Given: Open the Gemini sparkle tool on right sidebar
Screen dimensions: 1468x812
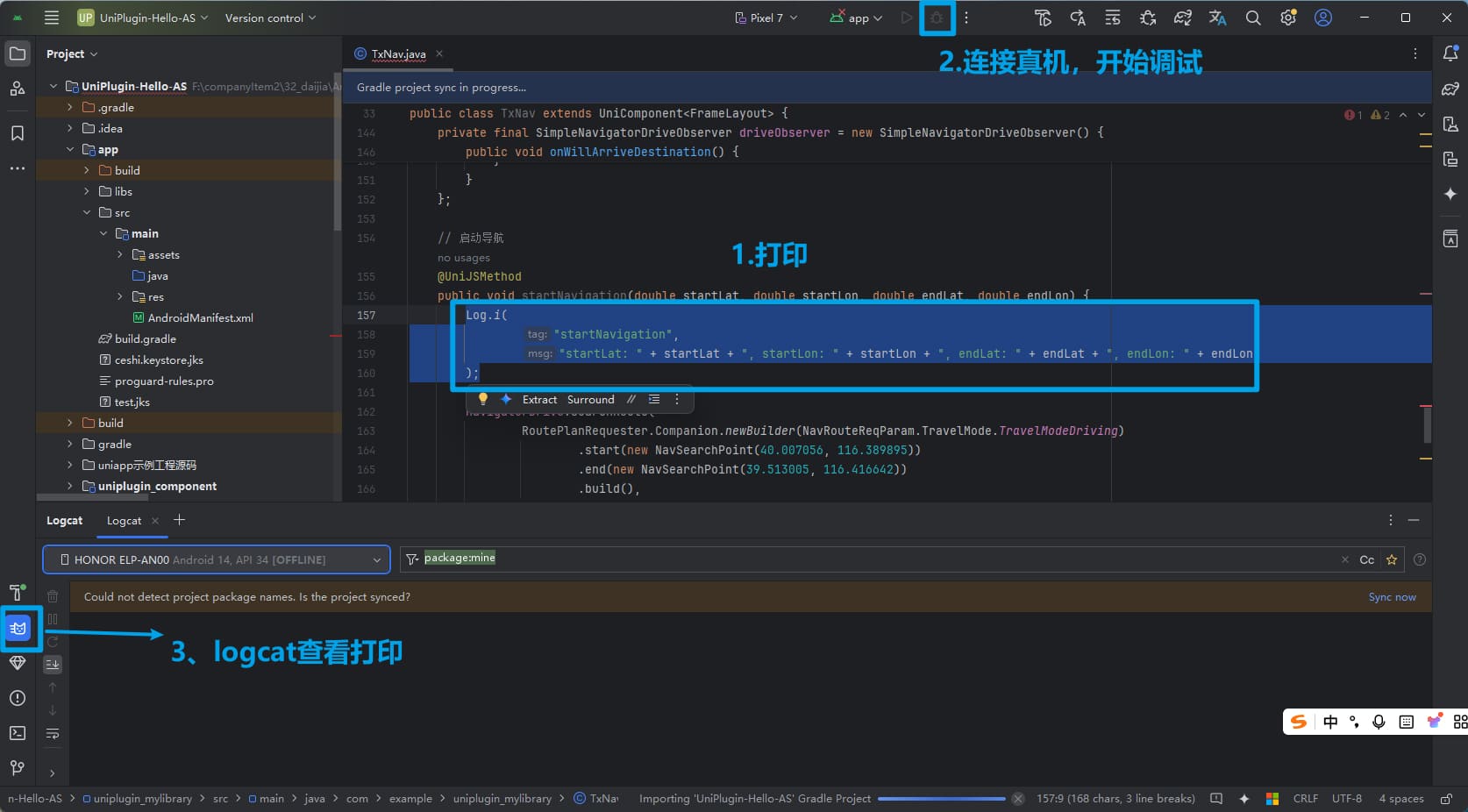Looking at the screenshot, I should pos(1450,194).
